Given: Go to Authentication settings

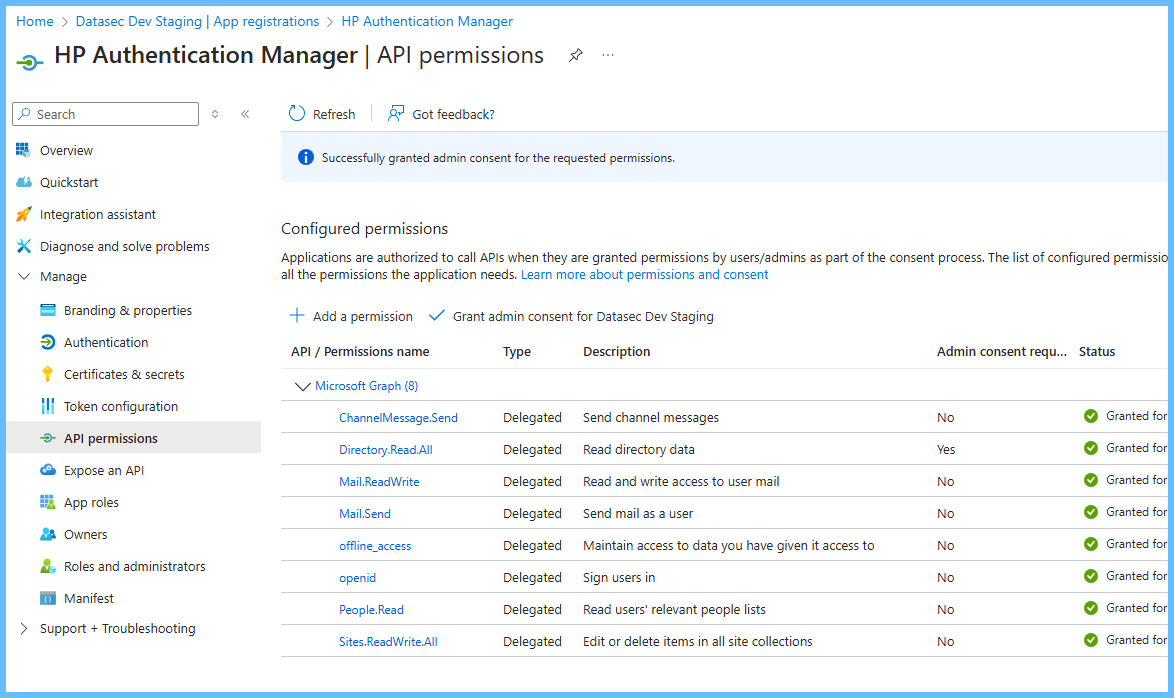Looking at the screenshot, I should click(106, 342).
